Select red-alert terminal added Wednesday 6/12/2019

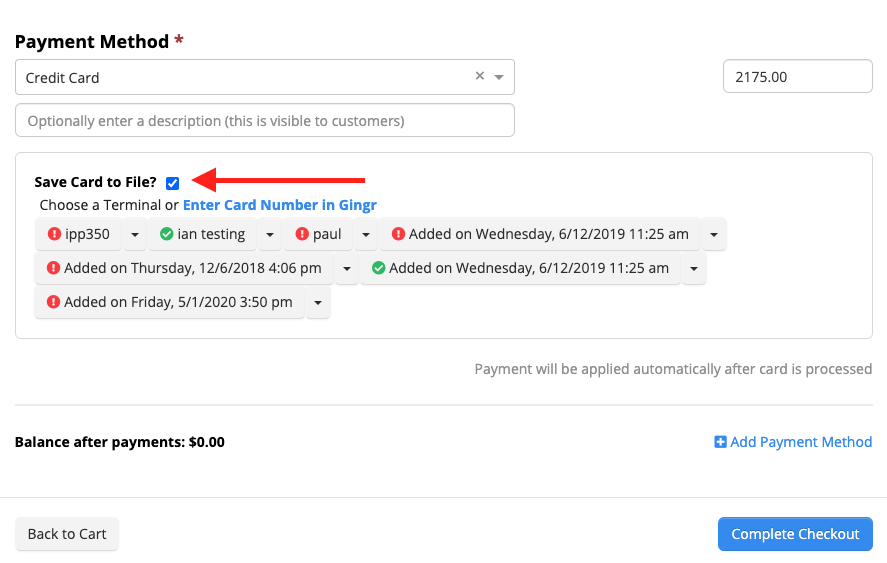[x=540, y=234]
